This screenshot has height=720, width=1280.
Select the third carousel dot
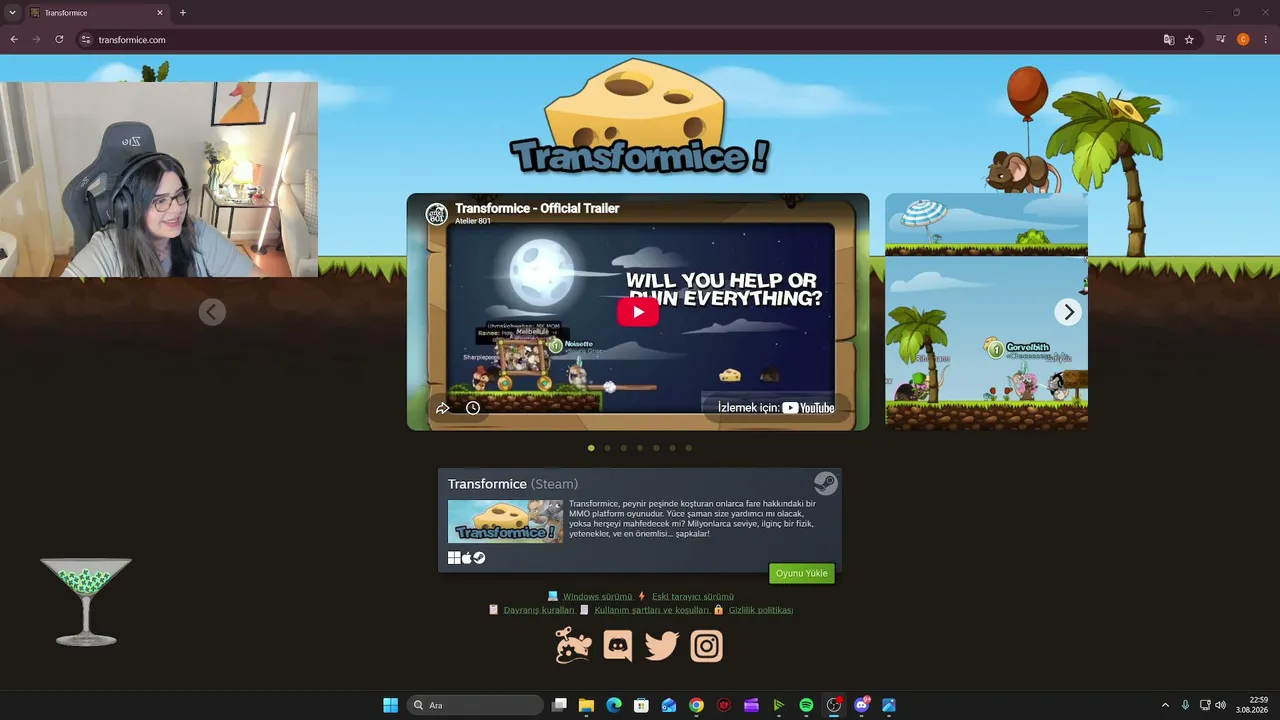[x=623, y=448]
